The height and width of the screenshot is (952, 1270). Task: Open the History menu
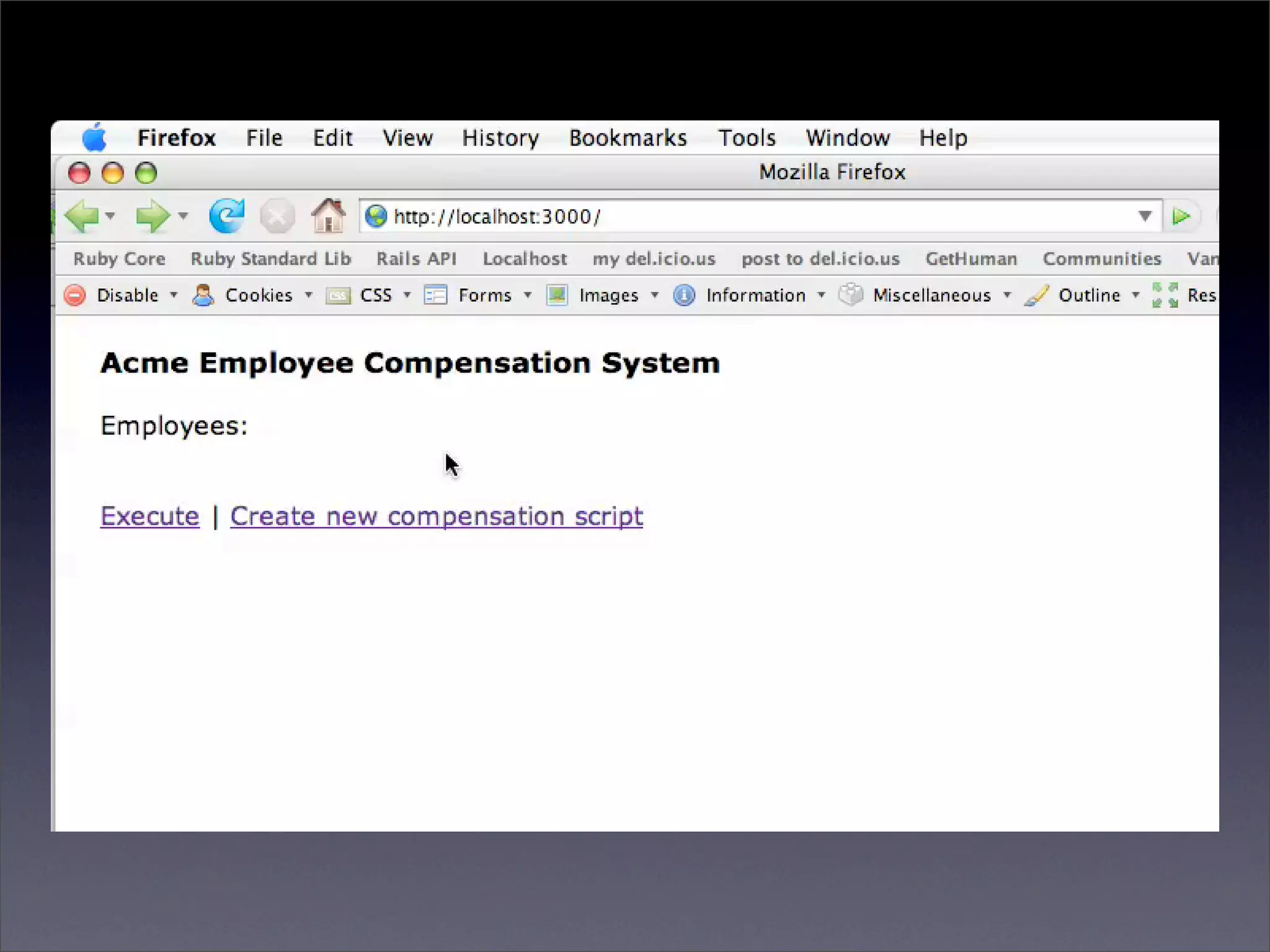[x=500, y=138]
